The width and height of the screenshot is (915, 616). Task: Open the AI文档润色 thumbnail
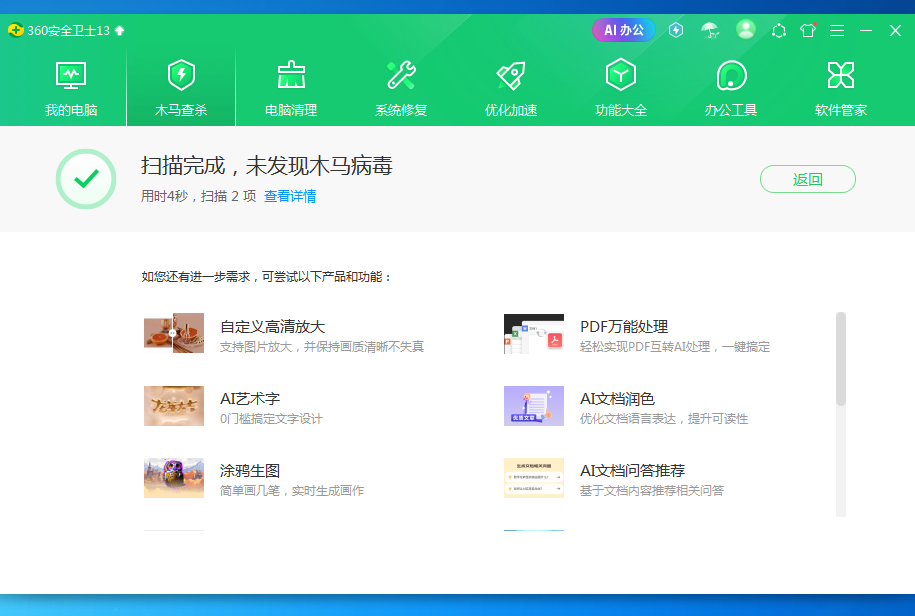[x=534, y=405]
